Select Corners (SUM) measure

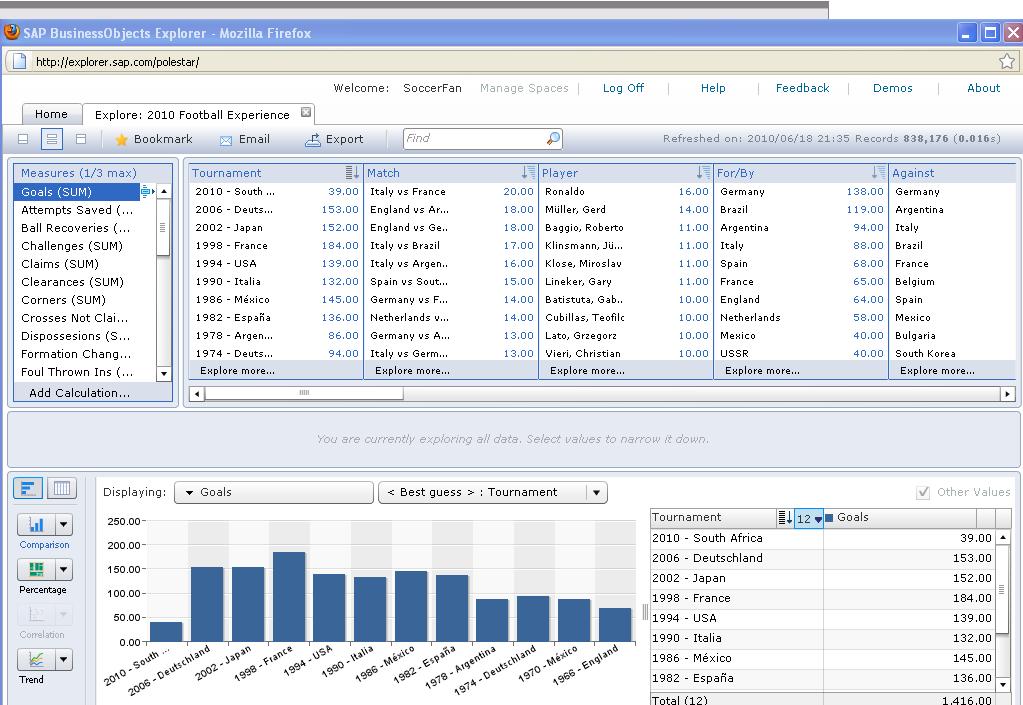[x=63, y=300]
